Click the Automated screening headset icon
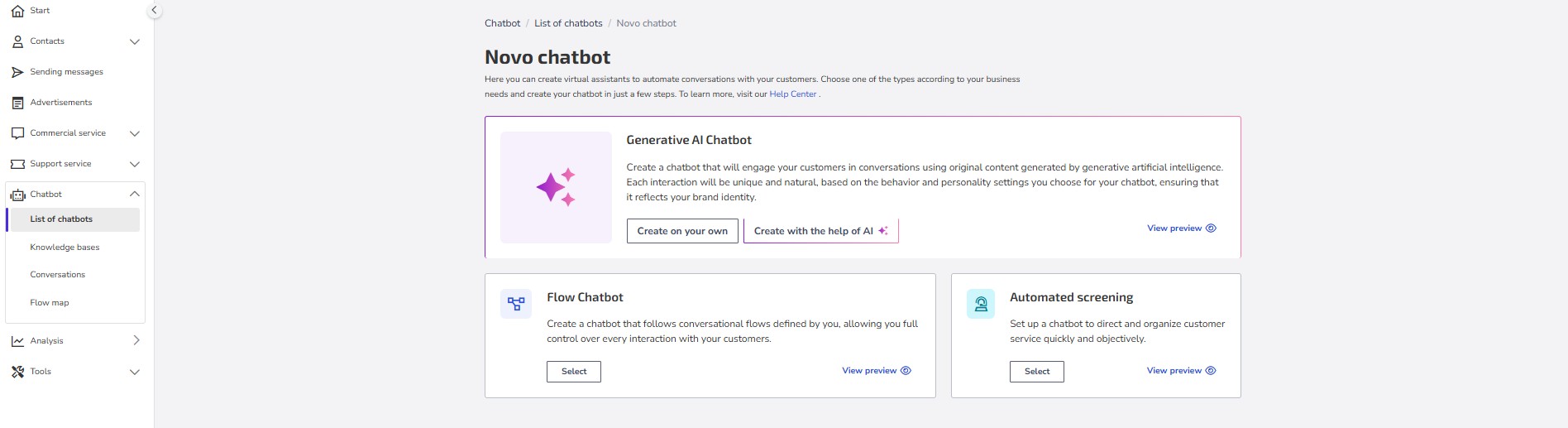This screenshot has height=428, width=1568. pyautogui.click(x=981, y=304)
